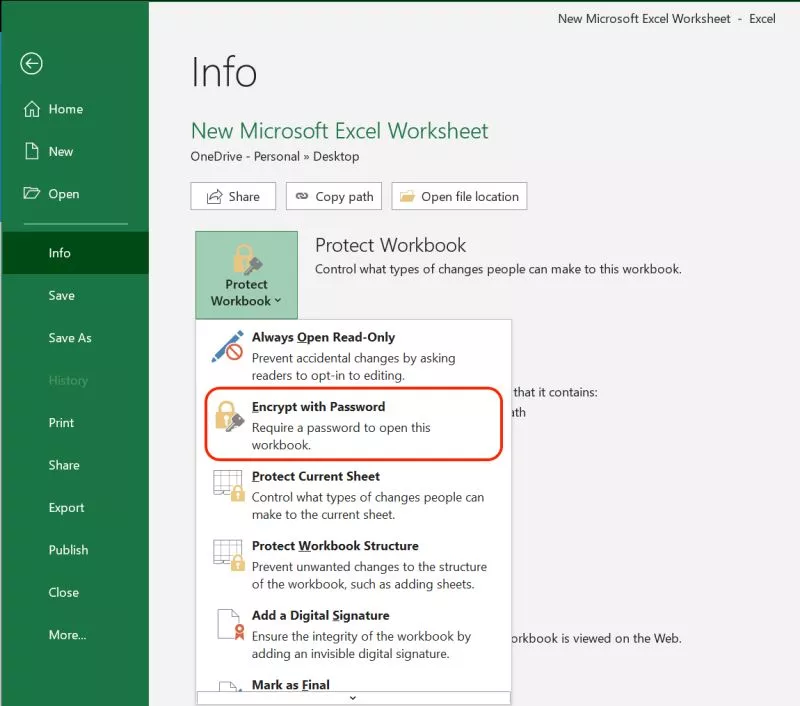Click the Copy path button

pos(334,196)
